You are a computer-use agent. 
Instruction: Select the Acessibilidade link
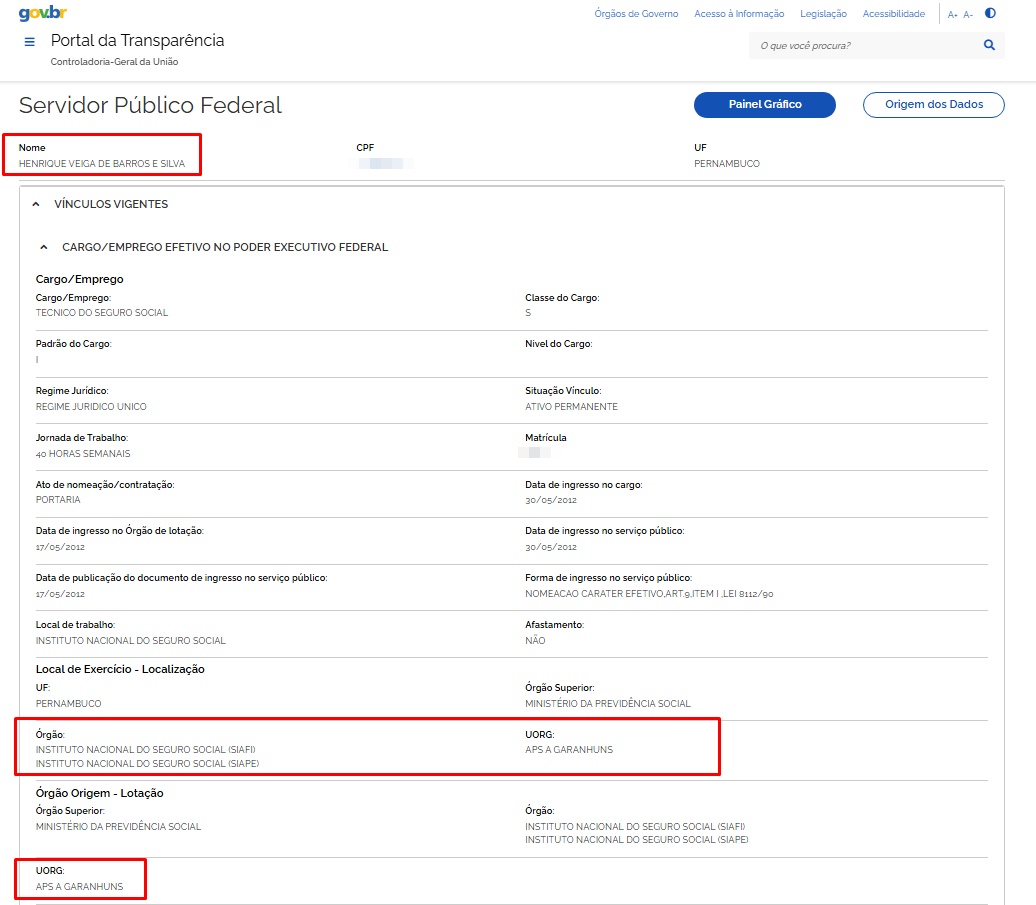pyautogui.click(x=893, y=14)
